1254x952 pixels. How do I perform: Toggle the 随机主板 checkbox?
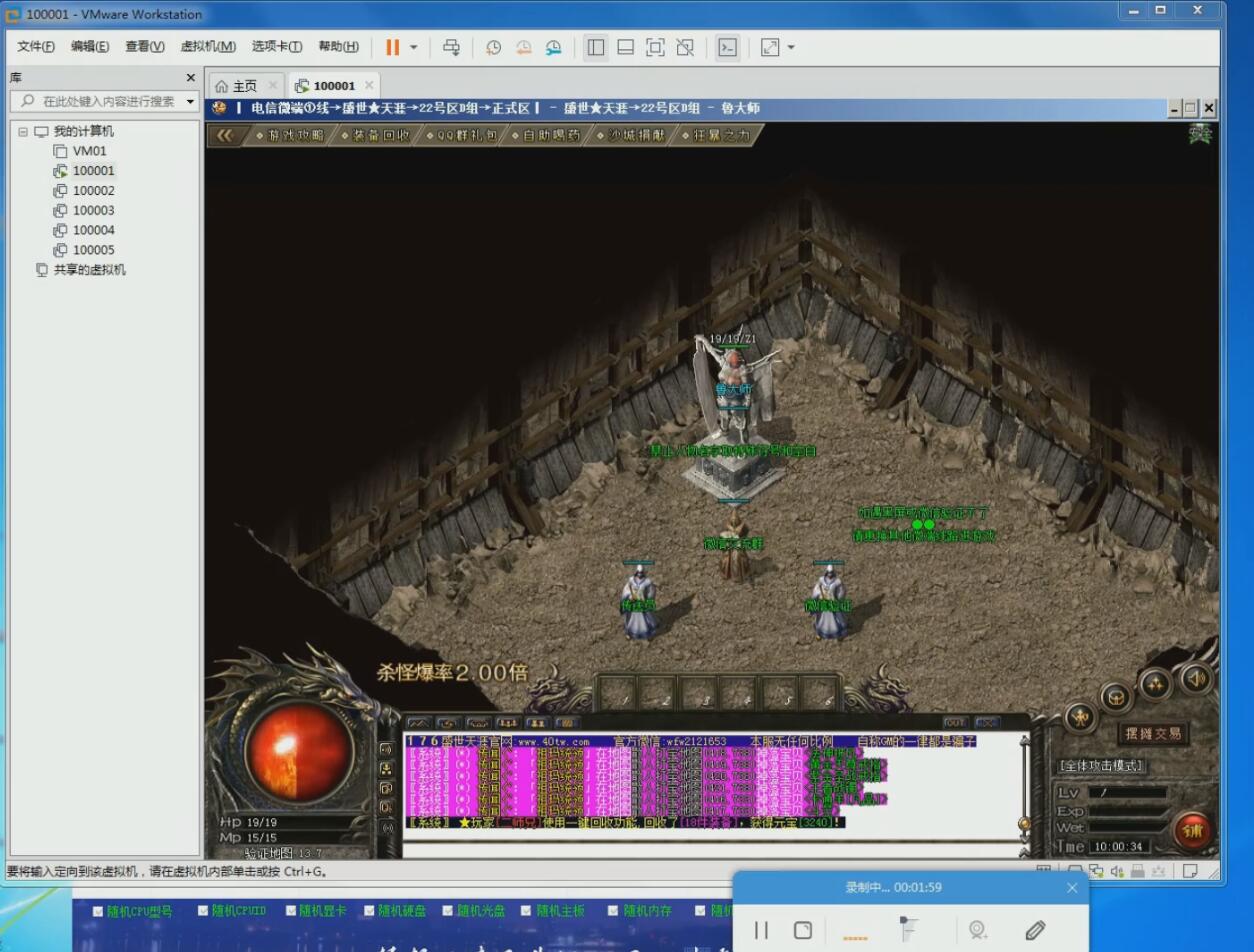point(527,911)
